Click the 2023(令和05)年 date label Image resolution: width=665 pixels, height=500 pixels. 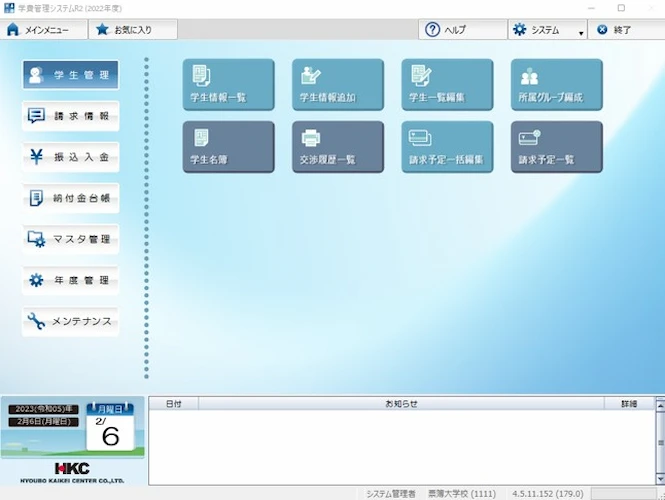click(44, 409)
